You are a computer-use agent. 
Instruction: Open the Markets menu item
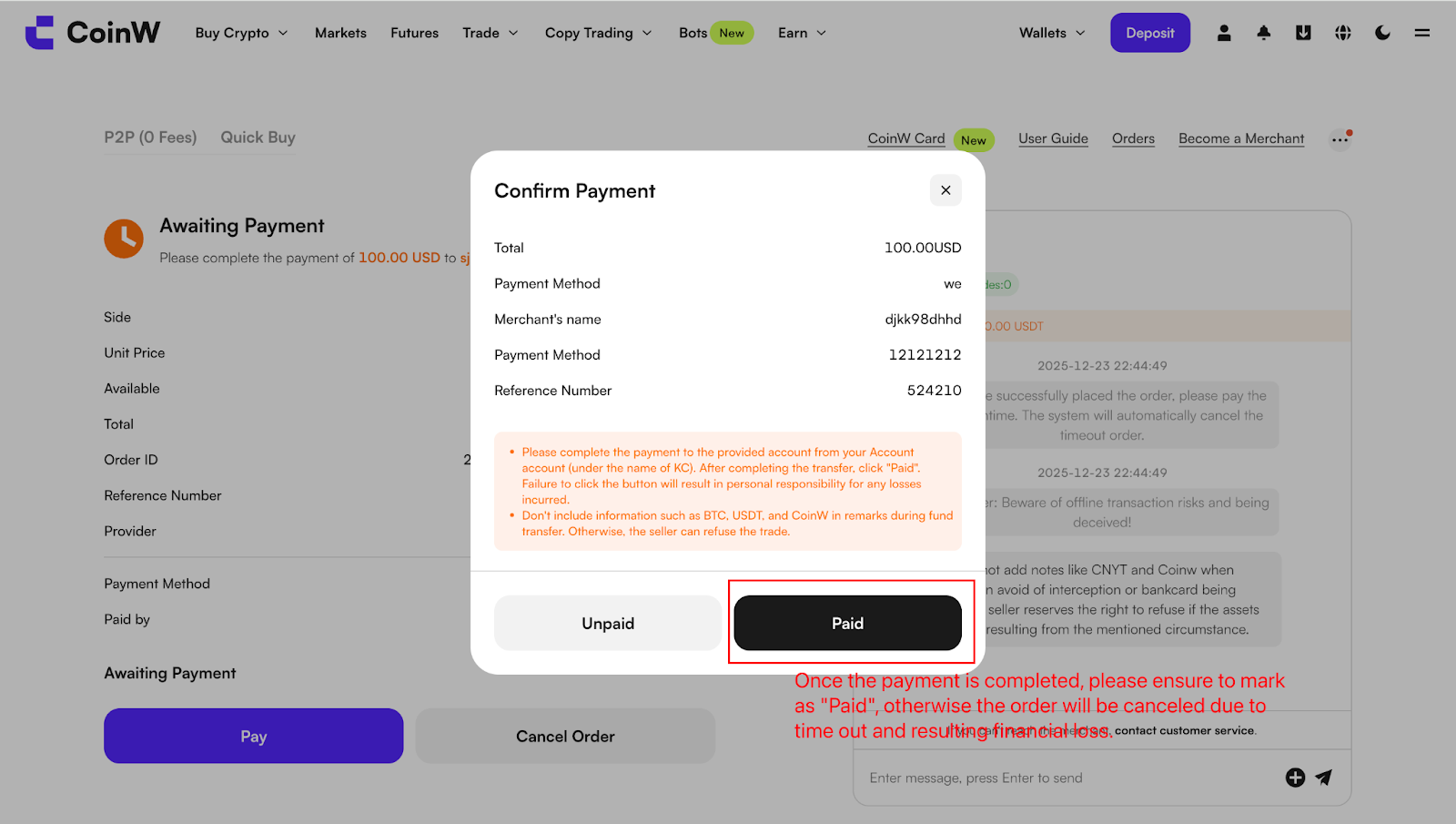[x=340, y=33]
